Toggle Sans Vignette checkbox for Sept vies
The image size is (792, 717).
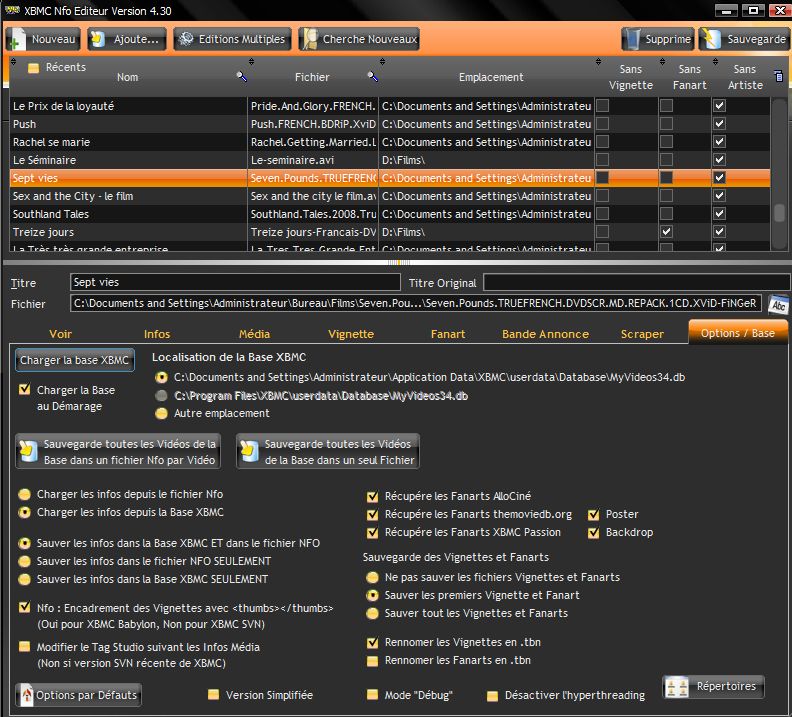[602, 178]
